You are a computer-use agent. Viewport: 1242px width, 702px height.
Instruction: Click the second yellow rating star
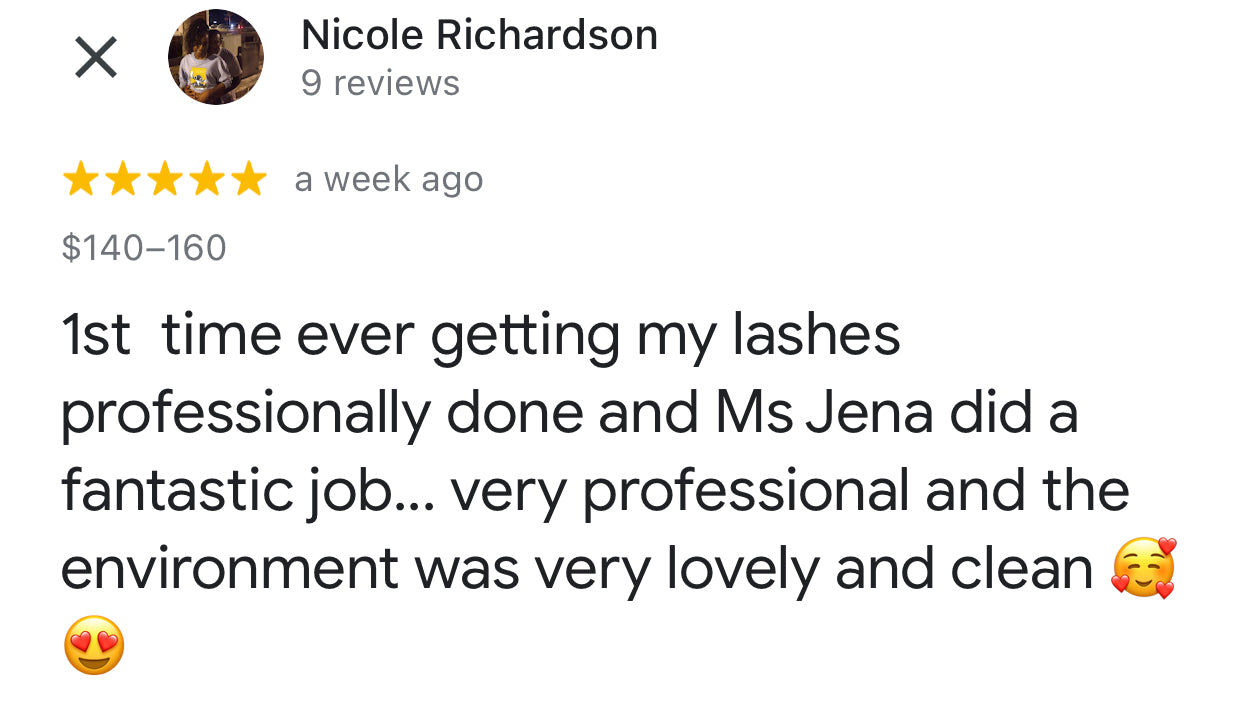(x=122, y=181)
